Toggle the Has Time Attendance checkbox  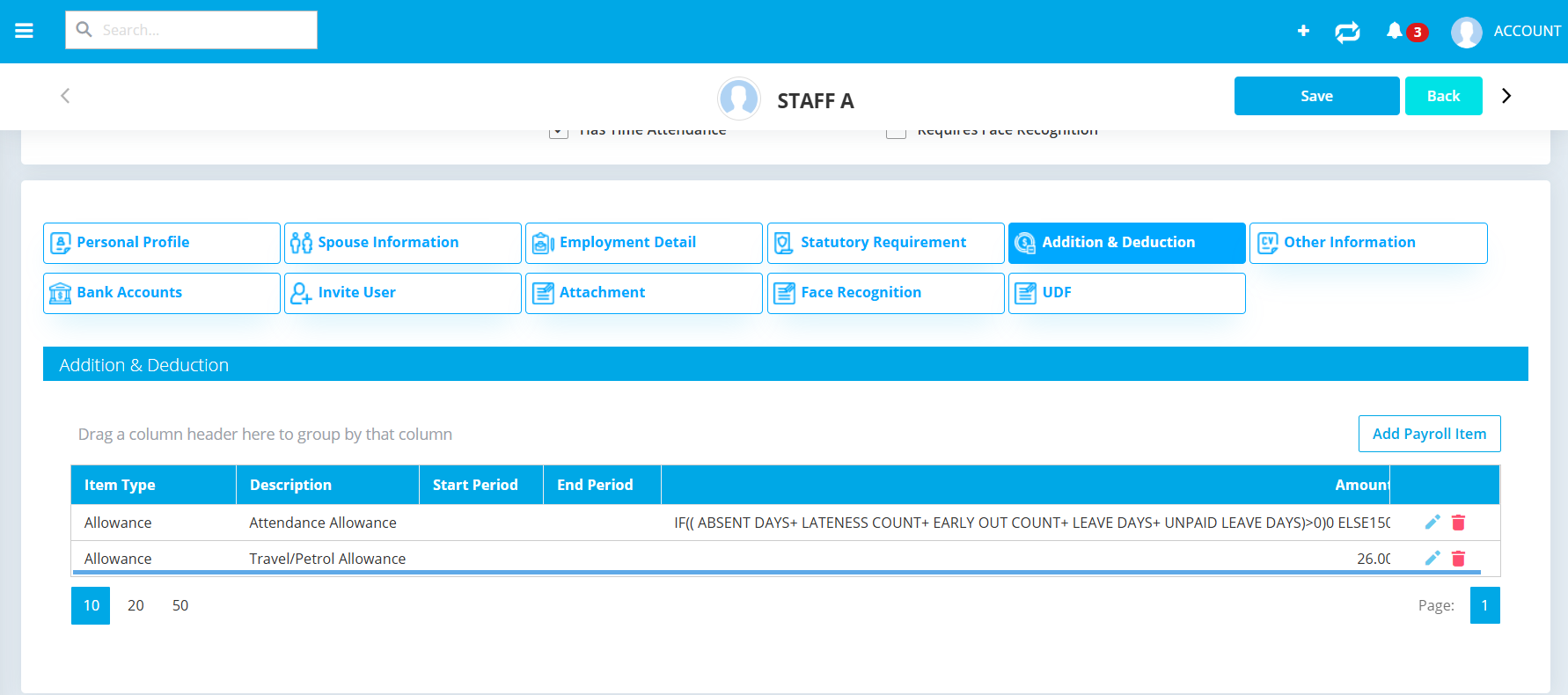tap(559, 133)
